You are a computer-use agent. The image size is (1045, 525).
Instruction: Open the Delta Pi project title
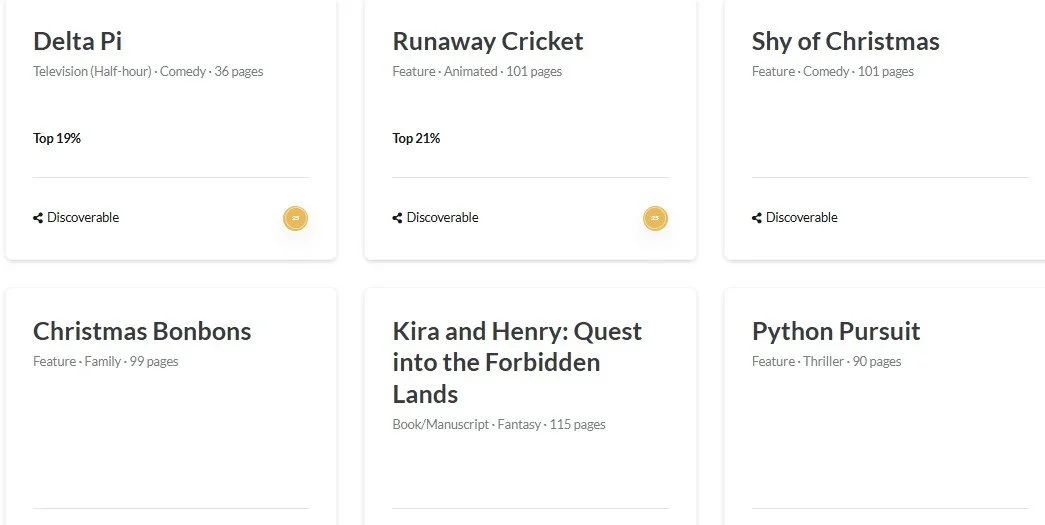point(77,41)
